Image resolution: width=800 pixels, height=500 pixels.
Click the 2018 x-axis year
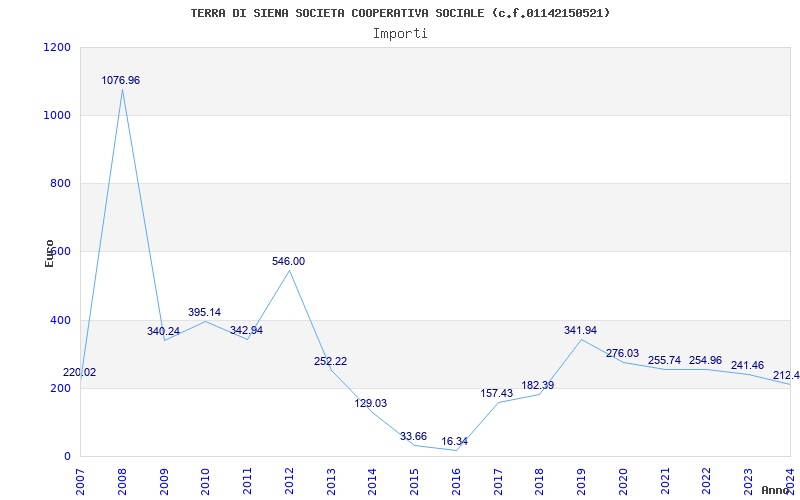(540, 482)
